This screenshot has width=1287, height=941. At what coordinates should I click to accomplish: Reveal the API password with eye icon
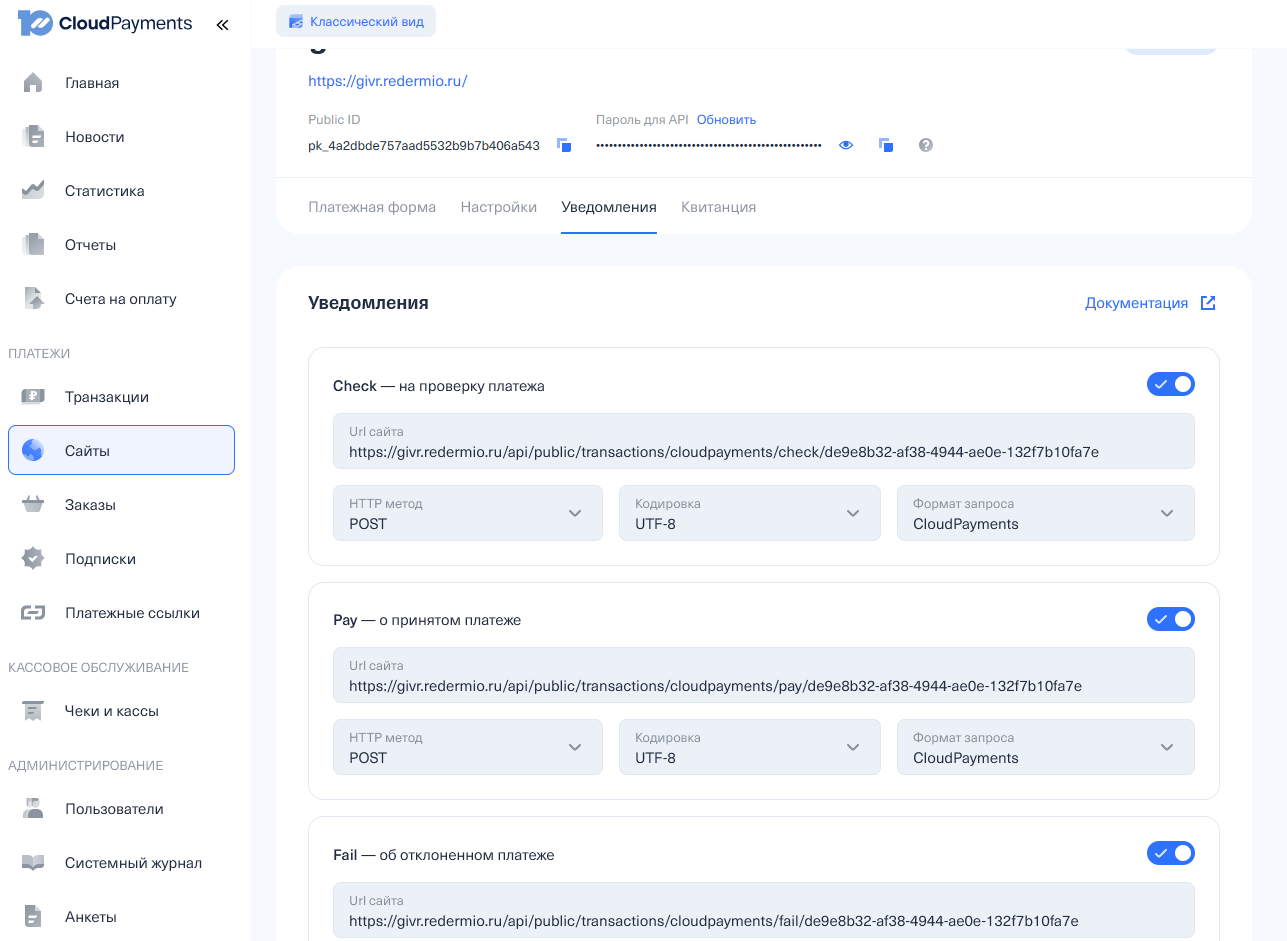coord(846,145)
